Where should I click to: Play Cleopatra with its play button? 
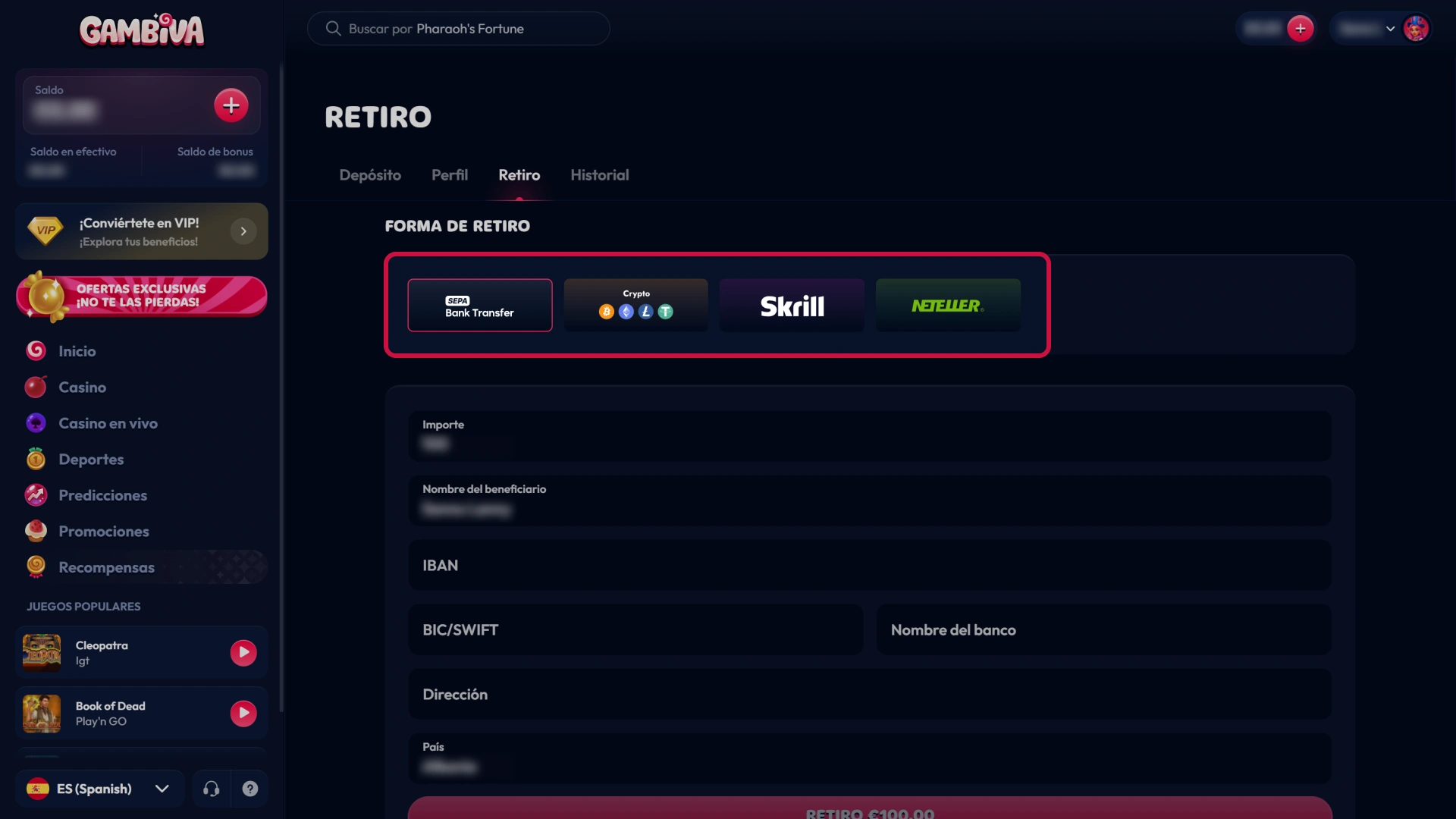pos(243,653)
